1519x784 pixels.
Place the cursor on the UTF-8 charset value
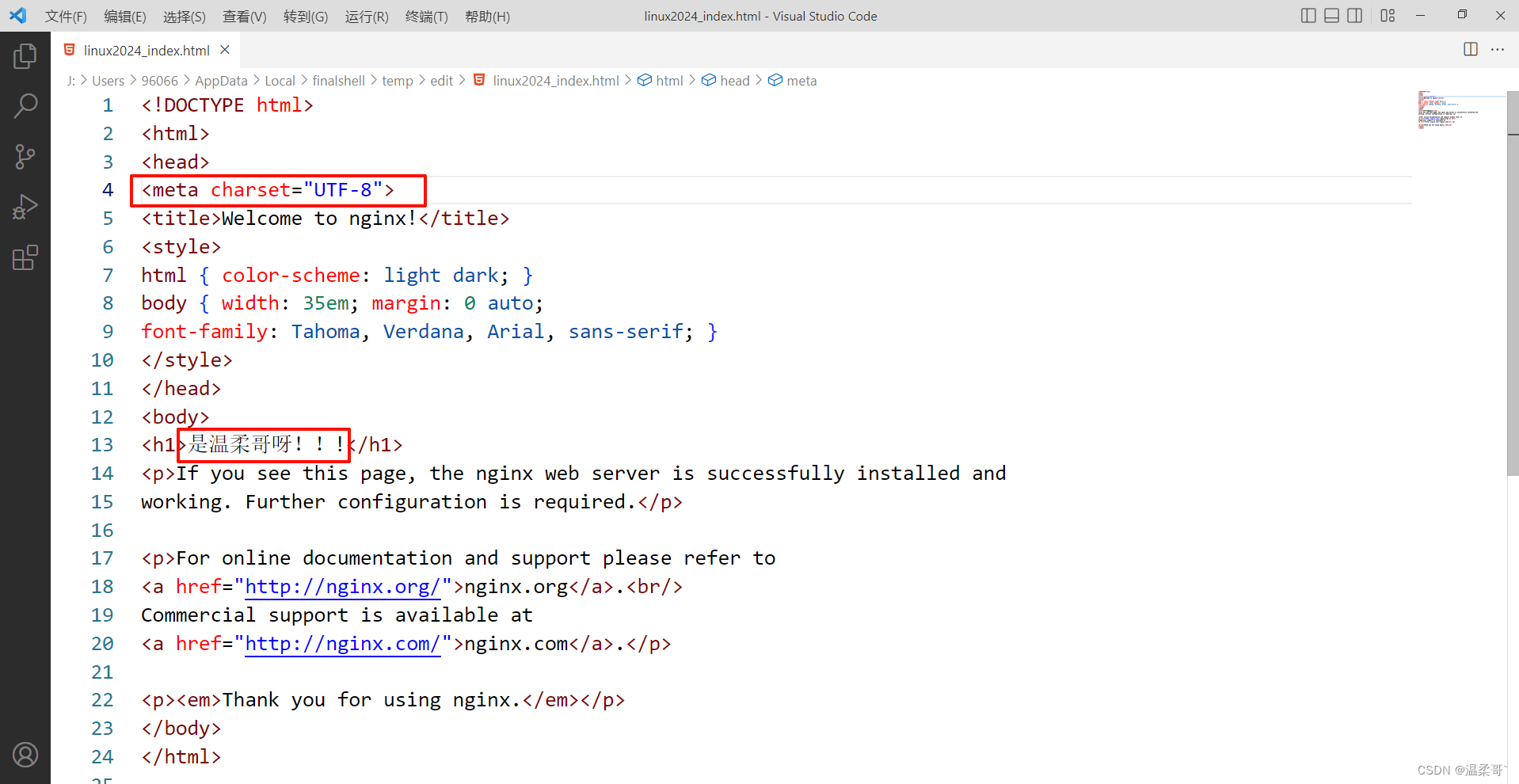tap(343, 190)
